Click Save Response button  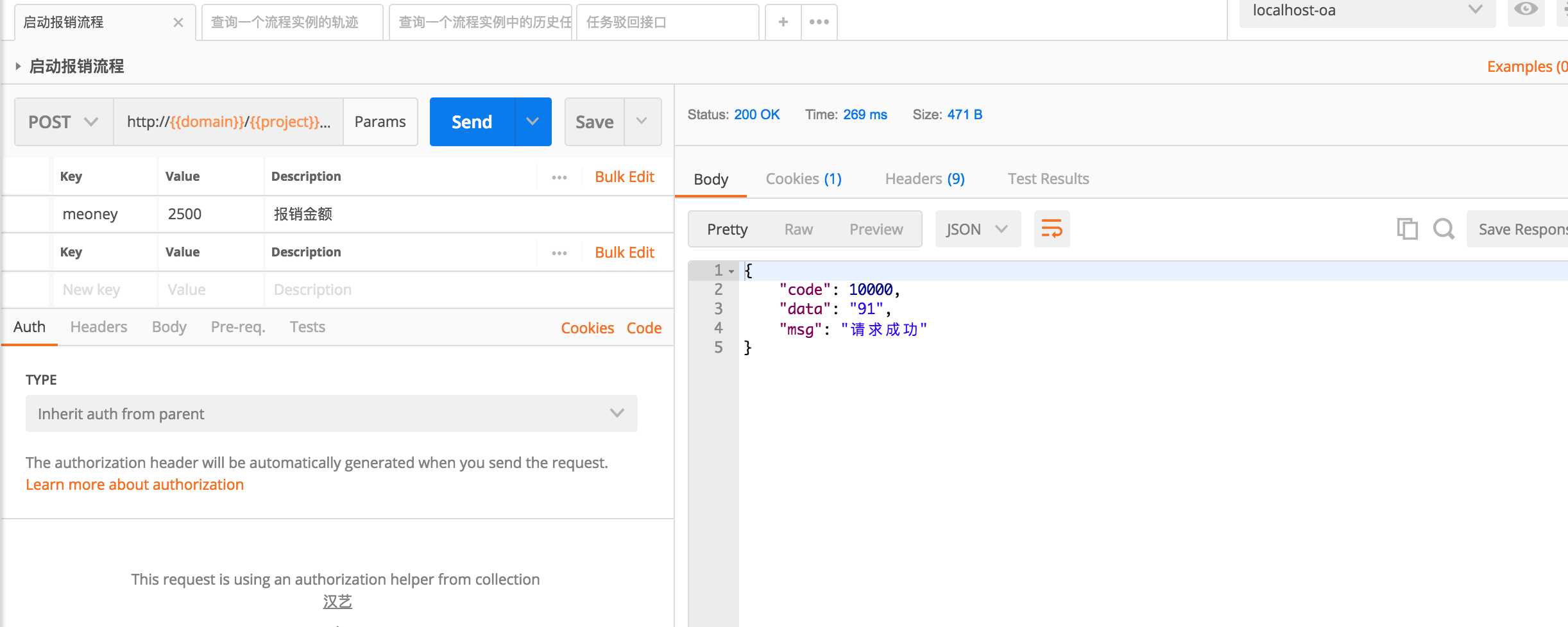click(x=1517, y=229)
